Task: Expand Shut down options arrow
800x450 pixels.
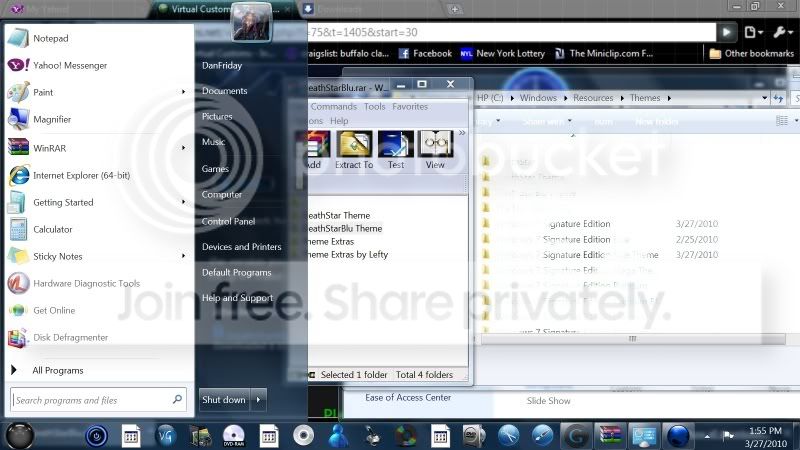Action: 259,399
